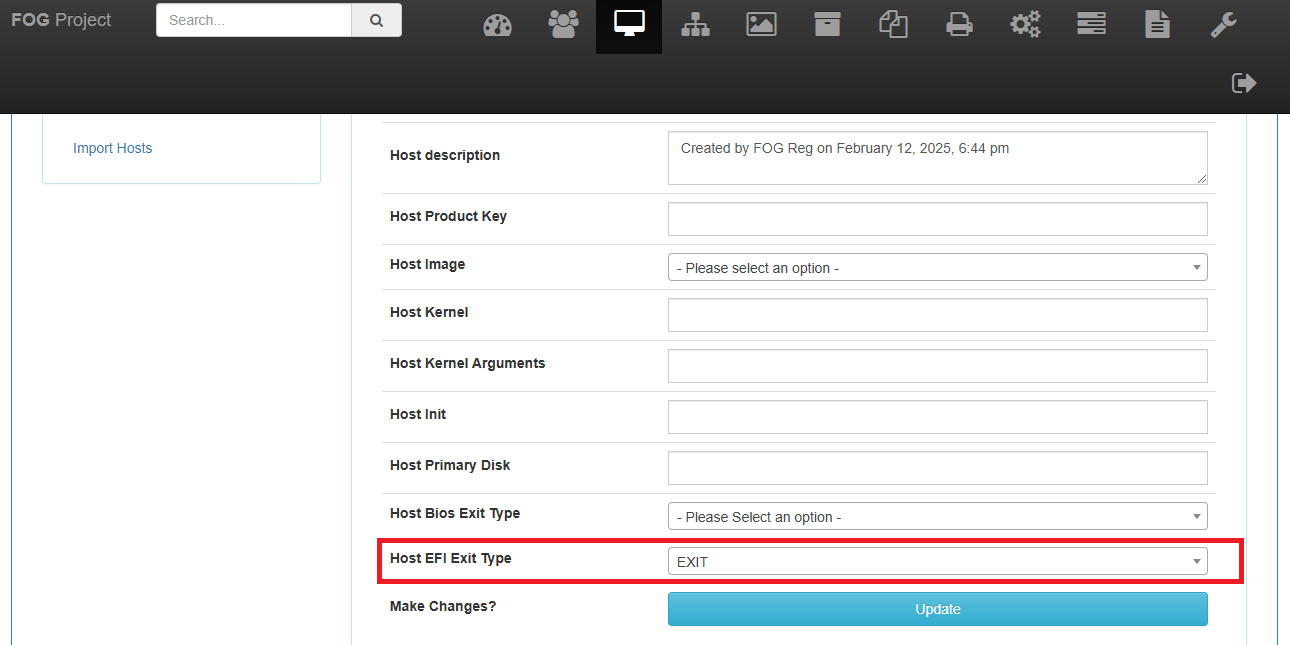
Task: Open the Host EFI Exit Type dropdown
Action: coord(937,562)
